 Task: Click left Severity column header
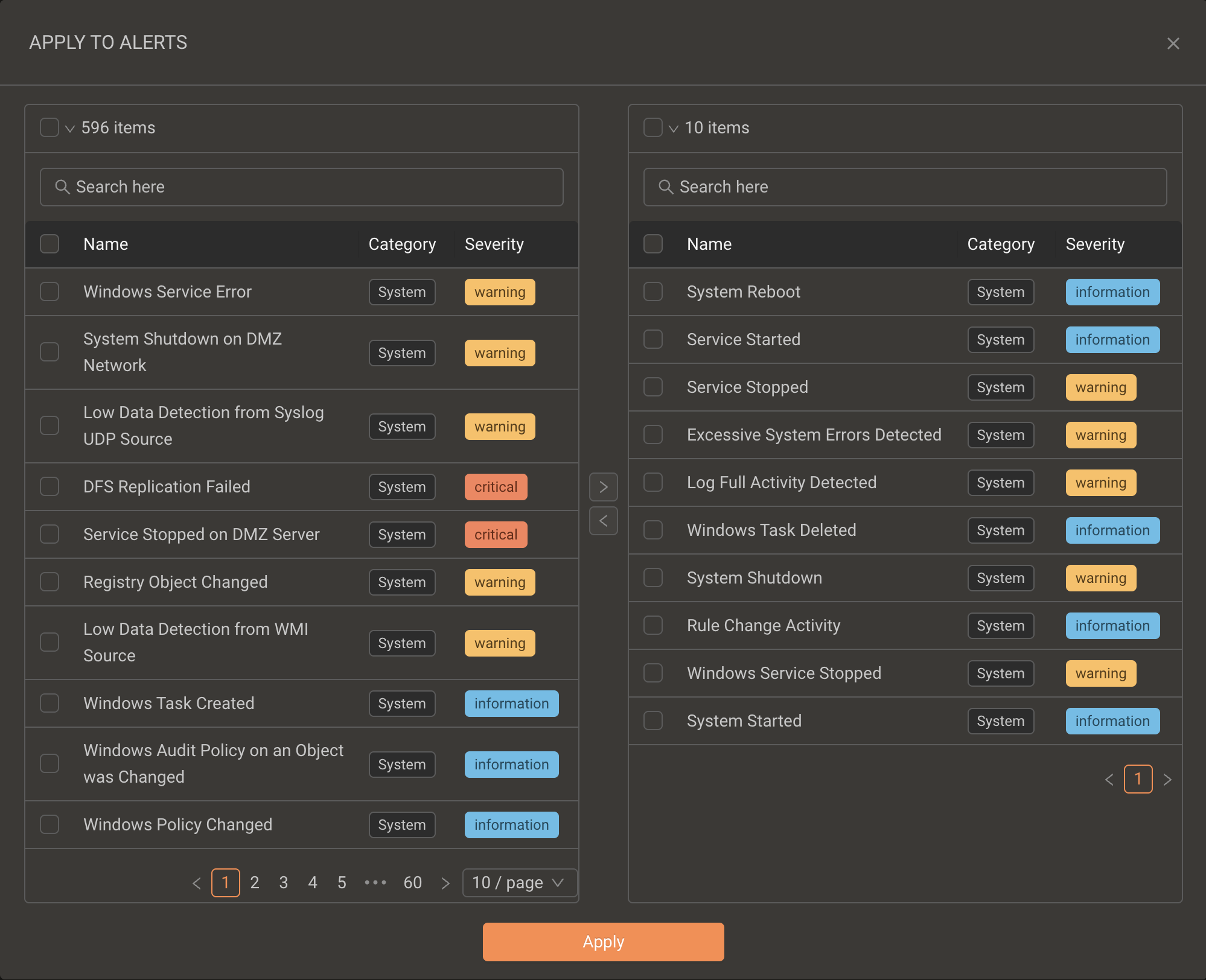494,244
